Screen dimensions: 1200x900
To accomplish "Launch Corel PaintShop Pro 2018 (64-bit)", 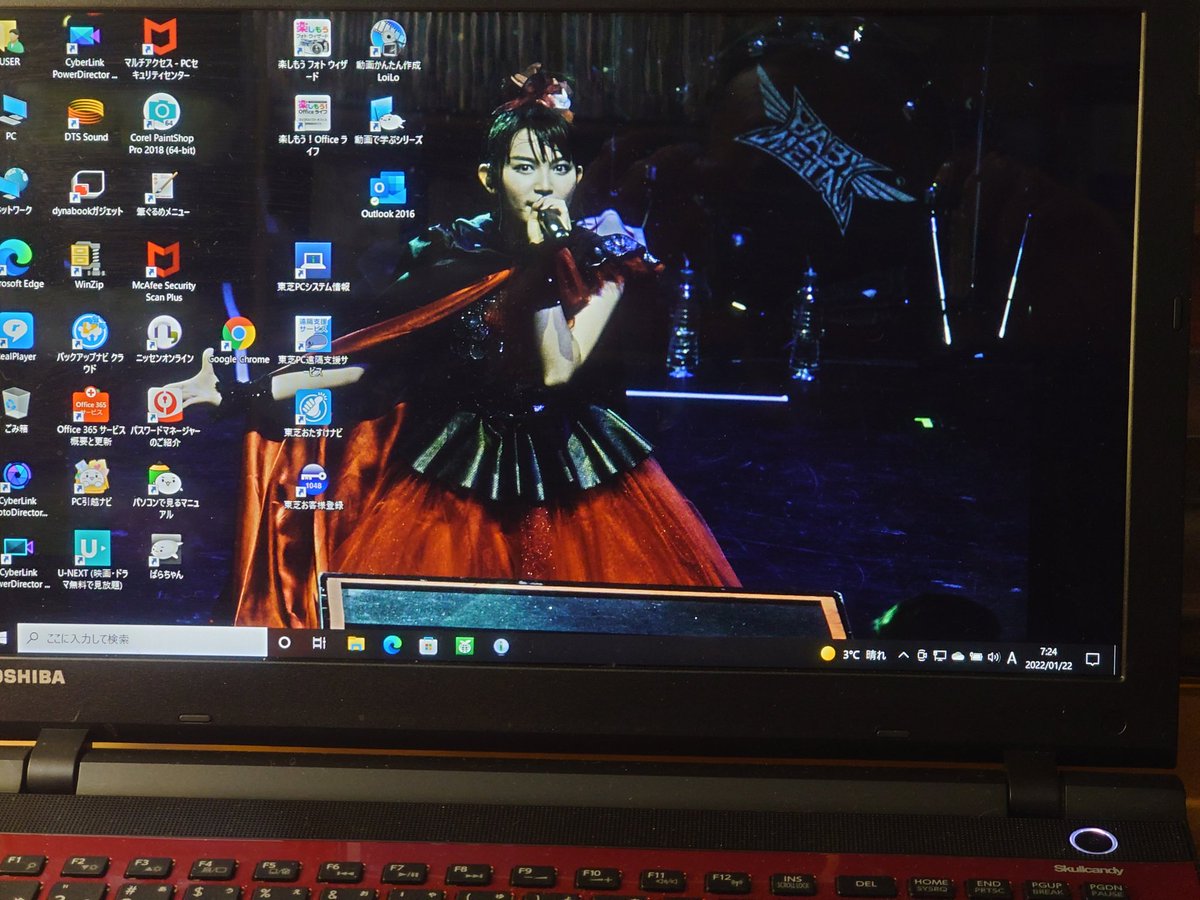I will click(161, 124).
